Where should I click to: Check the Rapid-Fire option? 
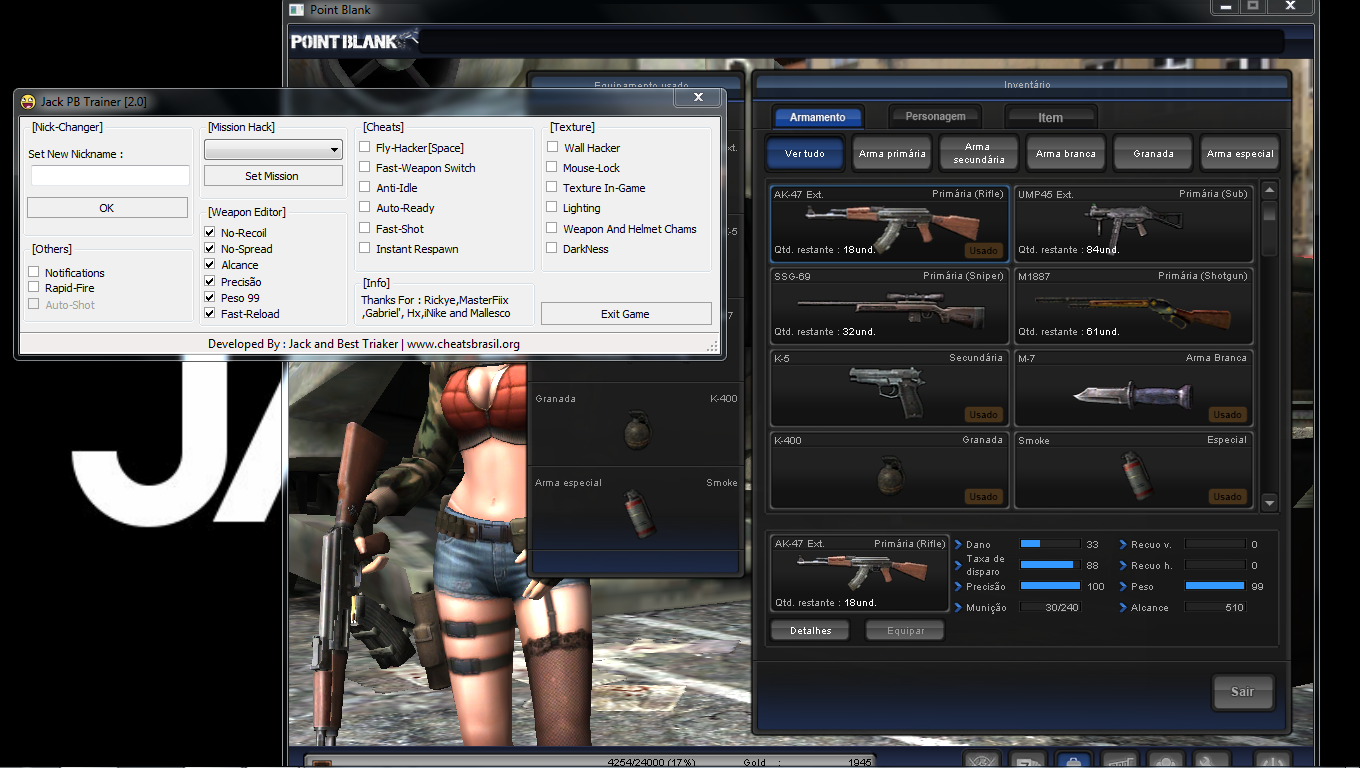click(34, 288)
